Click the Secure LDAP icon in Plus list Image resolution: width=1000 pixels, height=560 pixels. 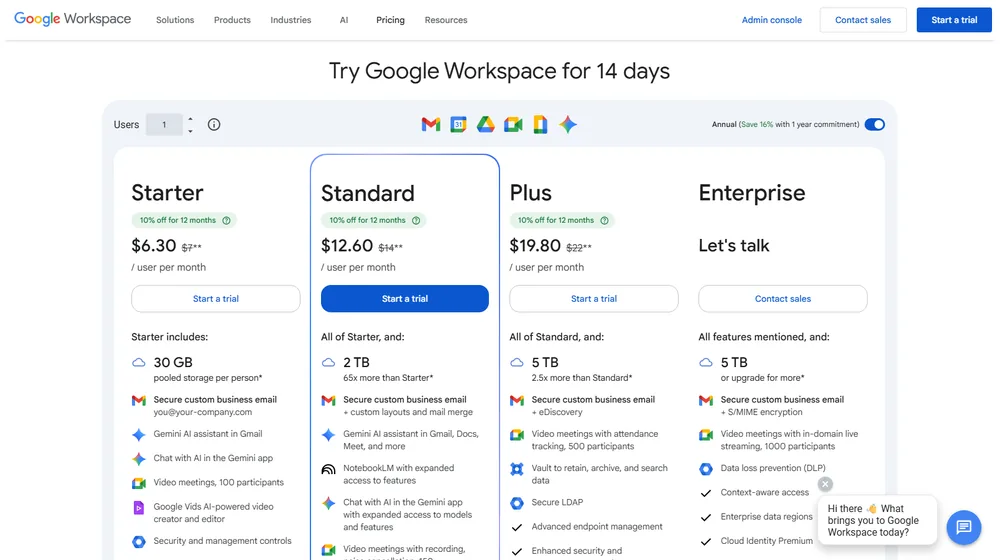pos(517,503)
